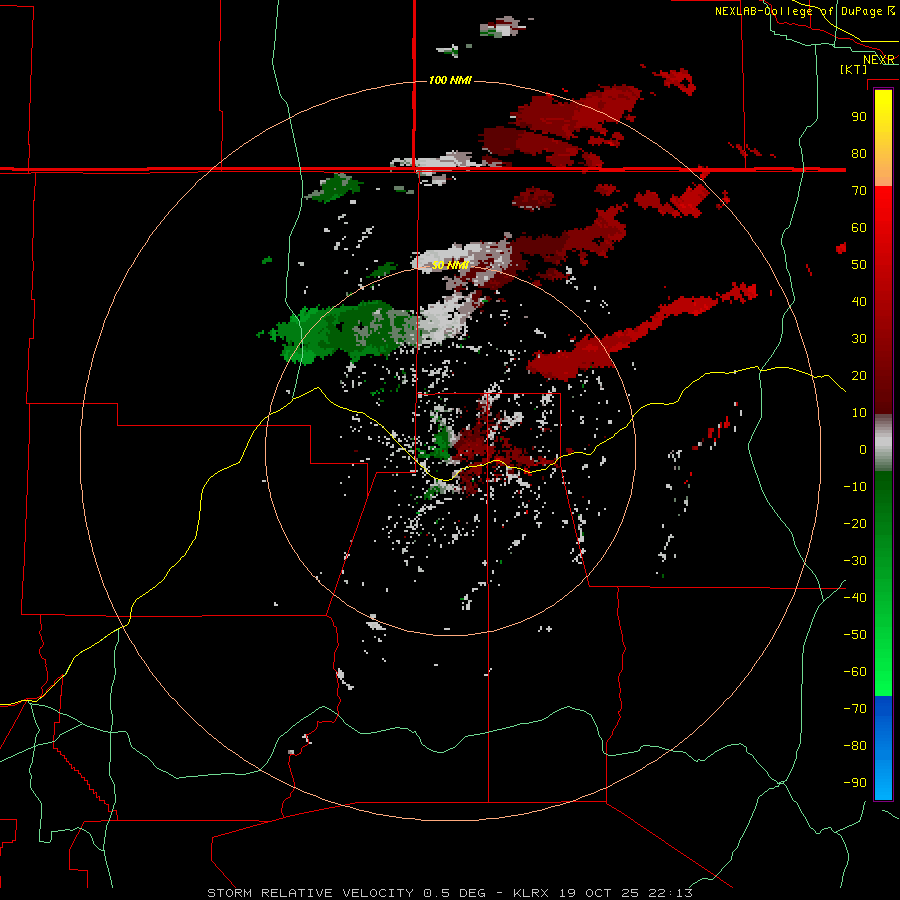Pick the blue color bar segment
Screen dimensions: 900x900
coord(883,748)
